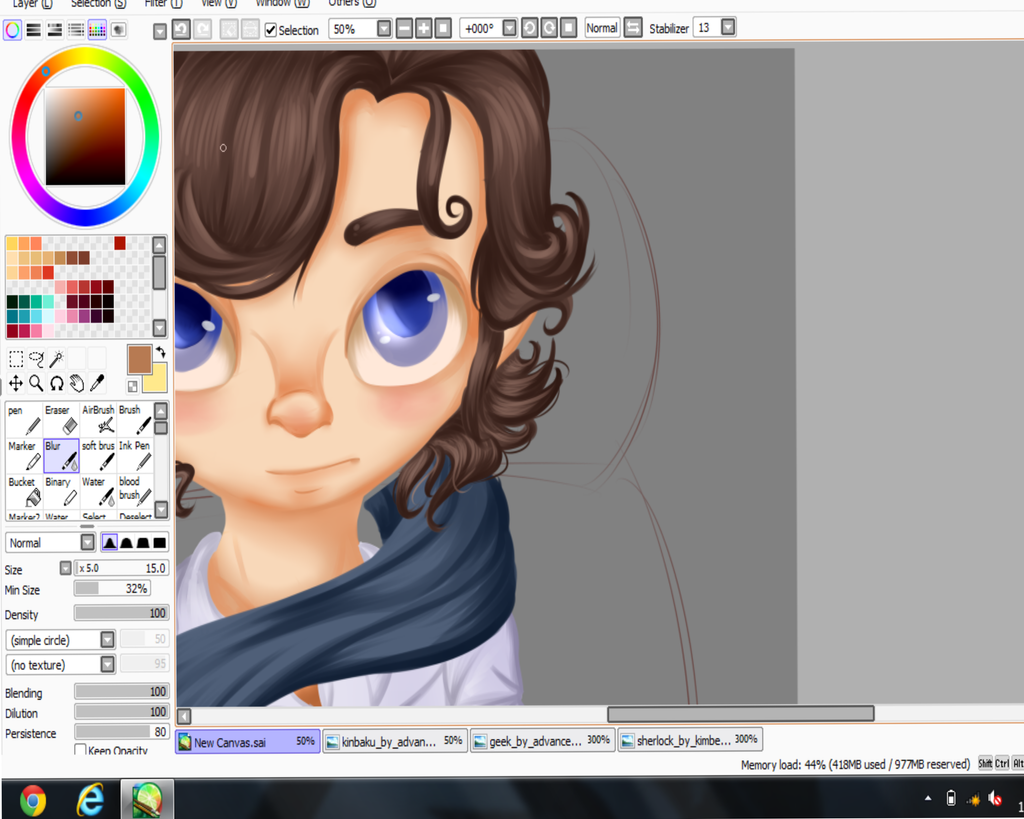The height and width of the screenshot is (819, 1024).
Task: Click the Normal selection mode button
Action: click(x=602, y=28)
